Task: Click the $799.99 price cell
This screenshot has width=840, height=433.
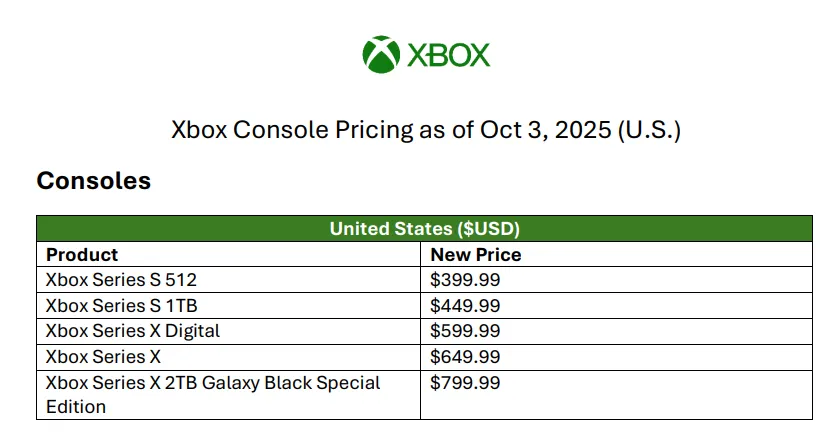Action: [x=465, y=382]
